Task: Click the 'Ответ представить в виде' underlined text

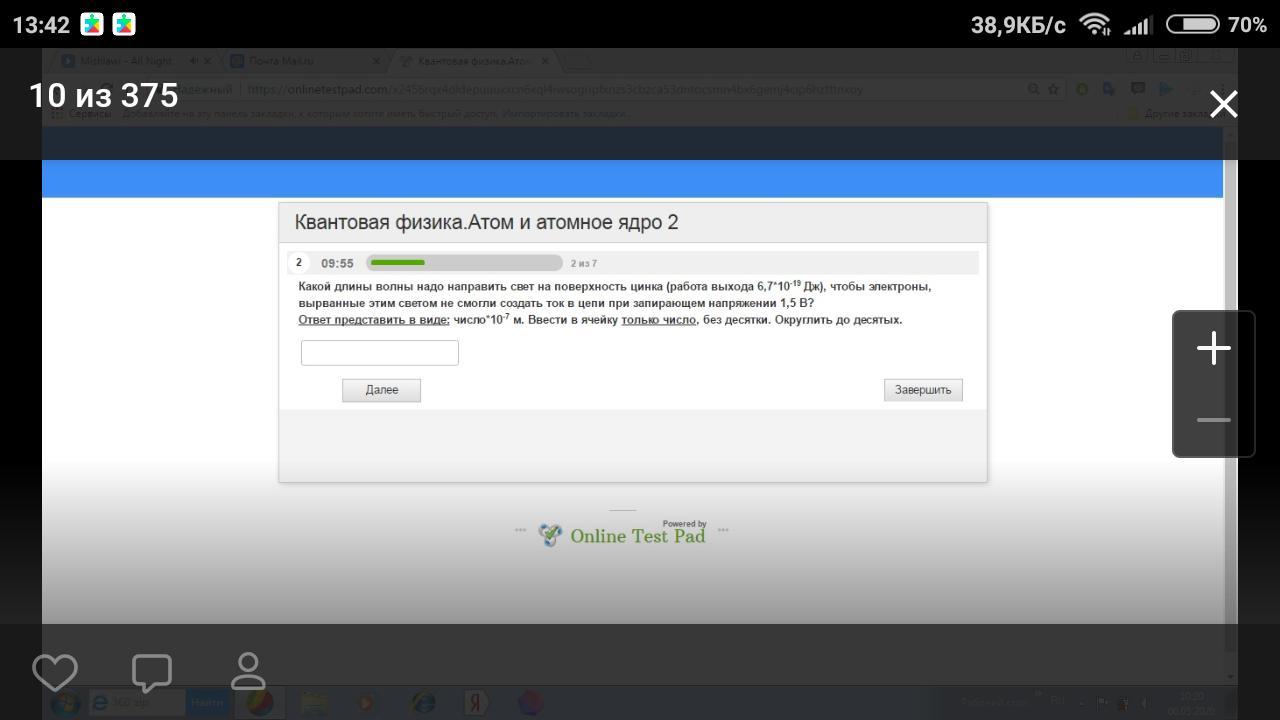Action: [x=374, y=320]
